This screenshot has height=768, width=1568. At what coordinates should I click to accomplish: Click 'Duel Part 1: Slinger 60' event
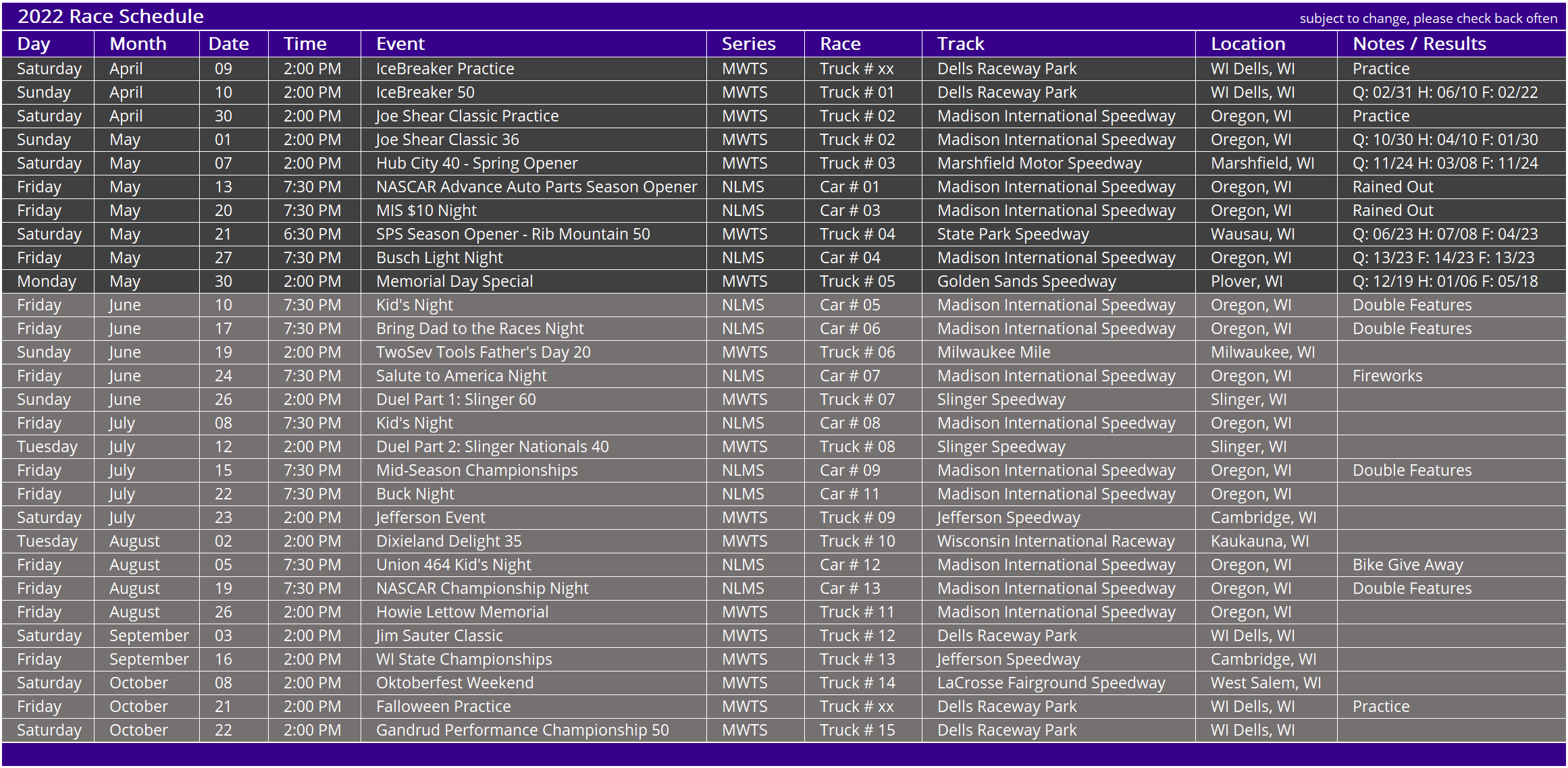tap(456, 400)
